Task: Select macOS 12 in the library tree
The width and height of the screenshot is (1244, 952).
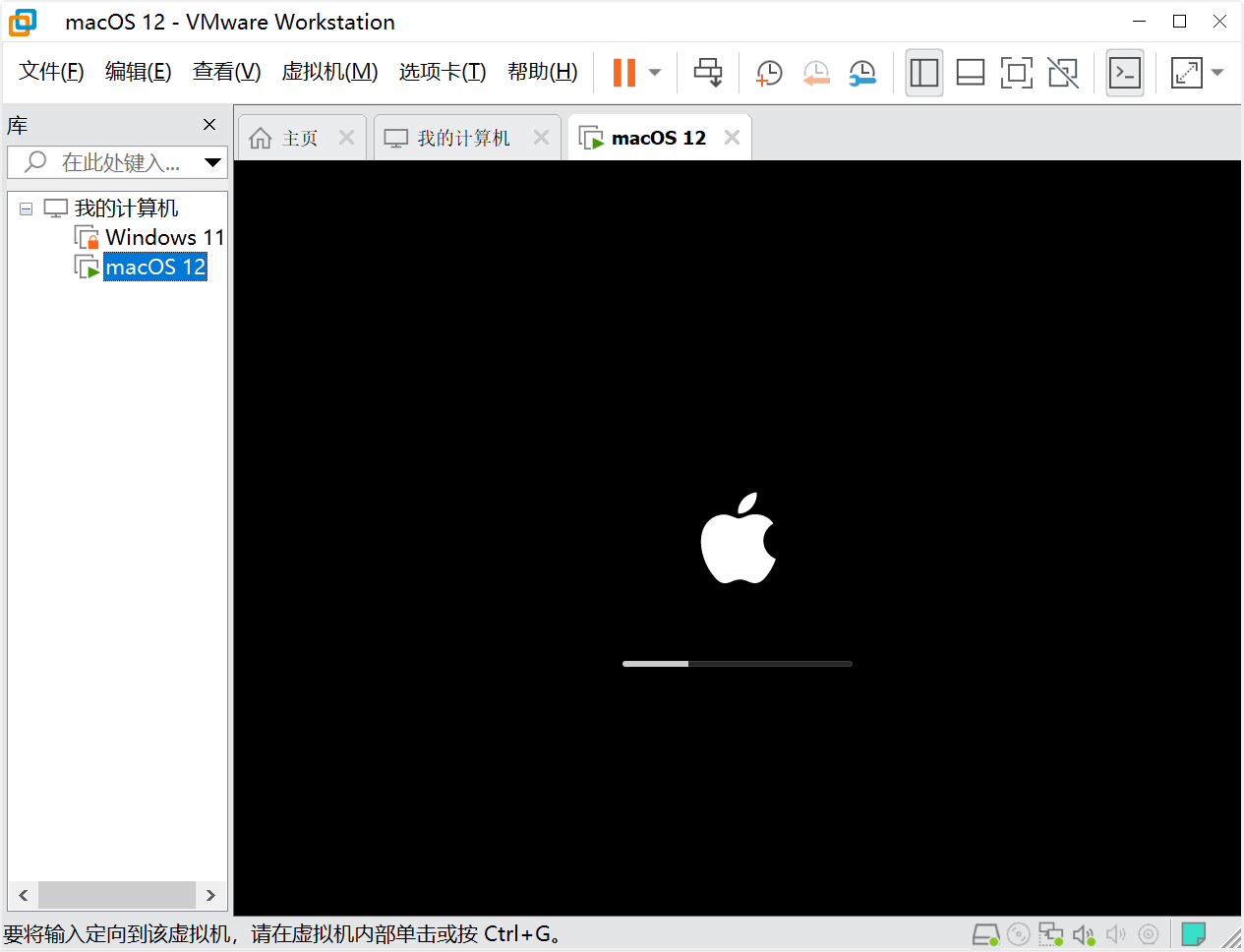Action: 155,268
